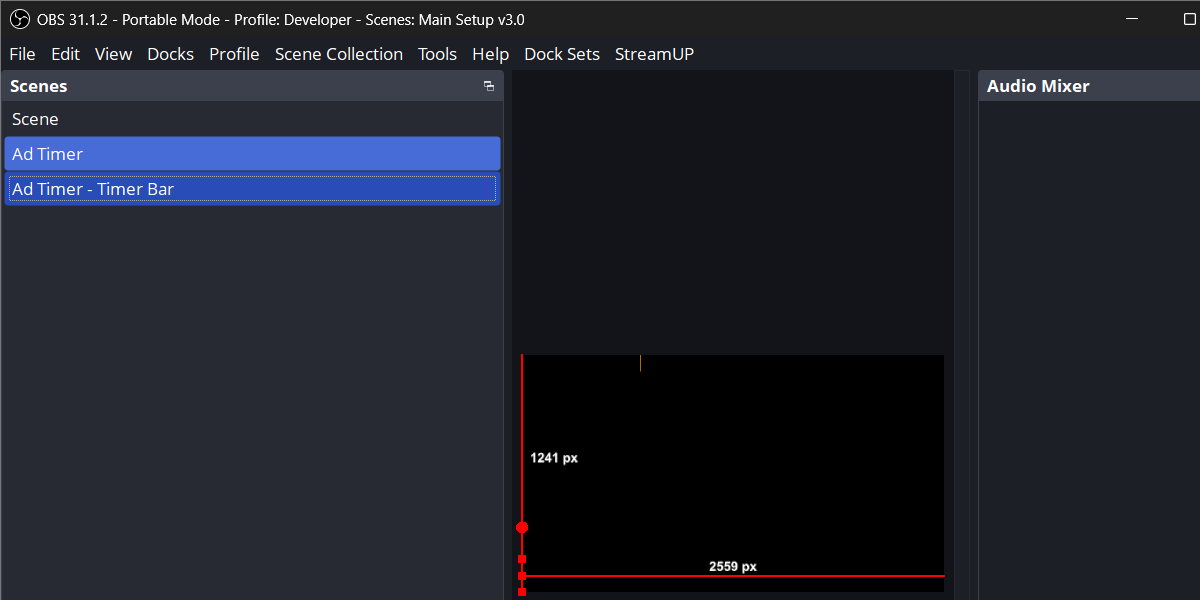1200x600 pixels.
Task: Click the Audio Mixer dock title
Action: (x=1038, y=86)
